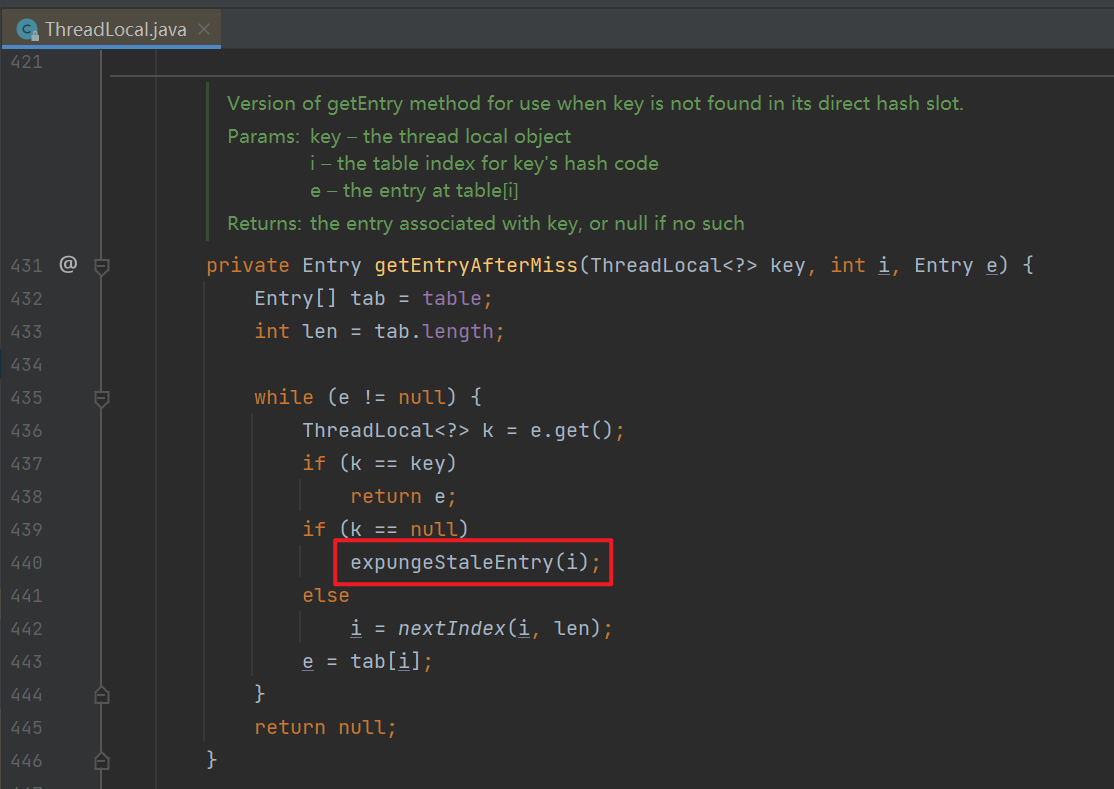Click line number 434 in the gutter
Image resolution: width=1114 pixels, height=789 pixels.
26,364
